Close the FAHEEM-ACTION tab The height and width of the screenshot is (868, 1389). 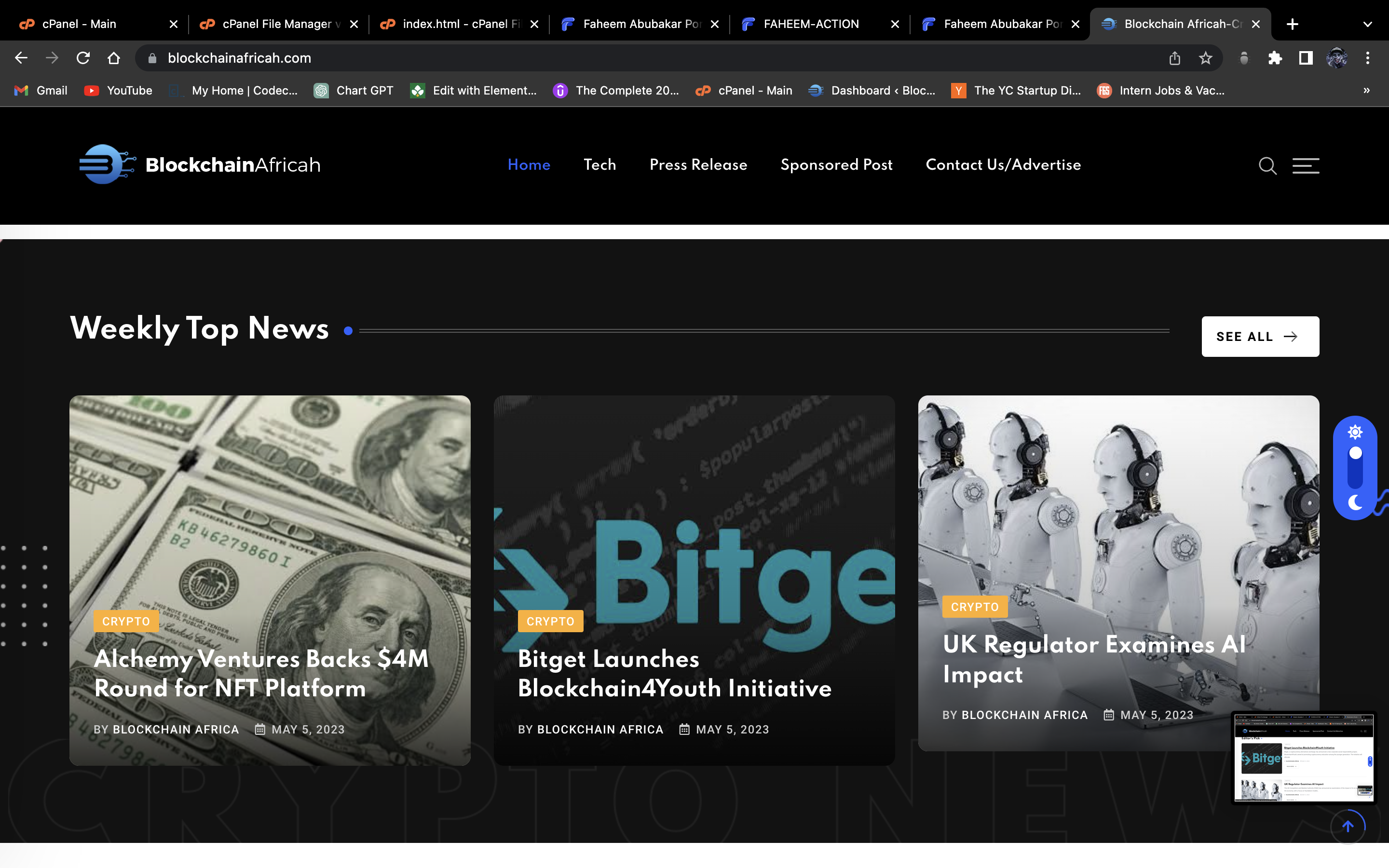click(x=895, y=24)
